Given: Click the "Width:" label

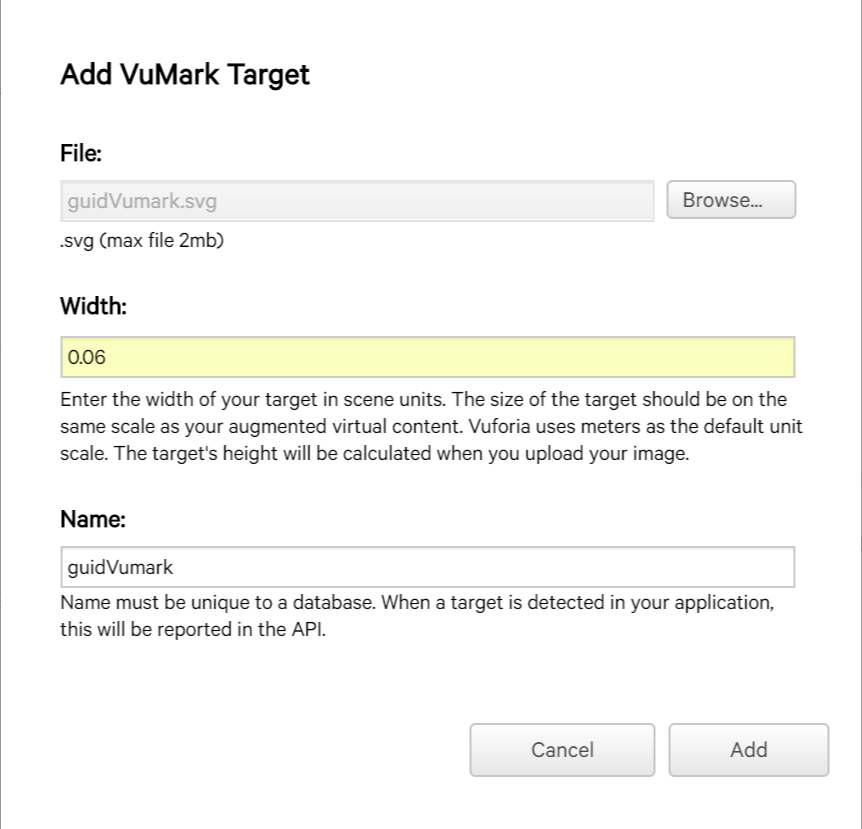Looking at the screenshot, I should 93,306.
